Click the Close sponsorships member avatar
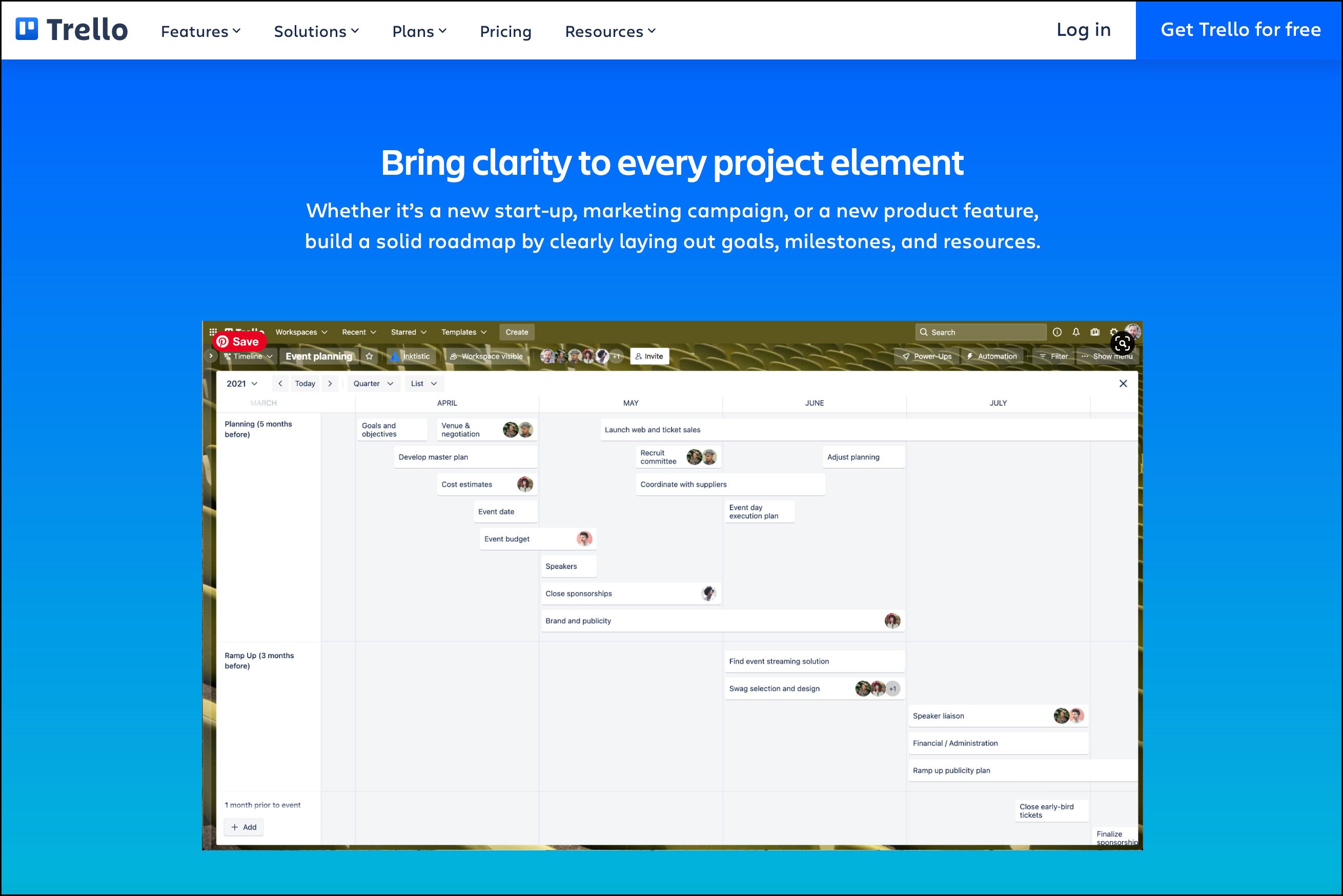The width and height of the screenshot is (1343, 896). pos(708,594)
